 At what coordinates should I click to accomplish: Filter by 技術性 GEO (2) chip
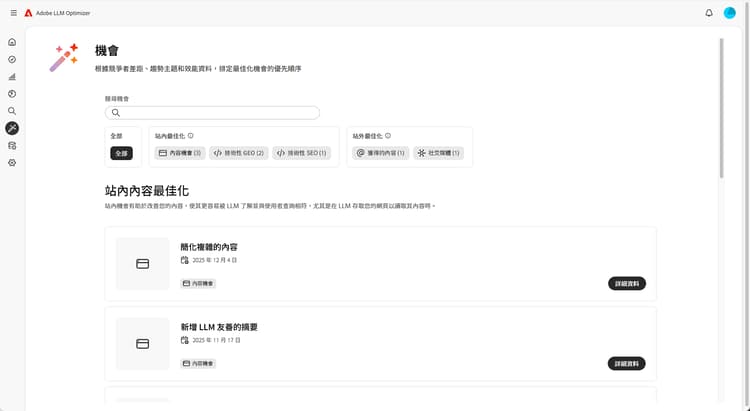239,153
